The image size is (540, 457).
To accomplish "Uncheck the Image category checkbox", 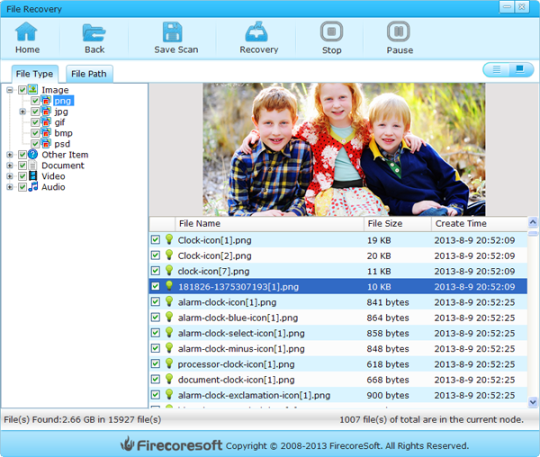I will (x=22, y=90).
